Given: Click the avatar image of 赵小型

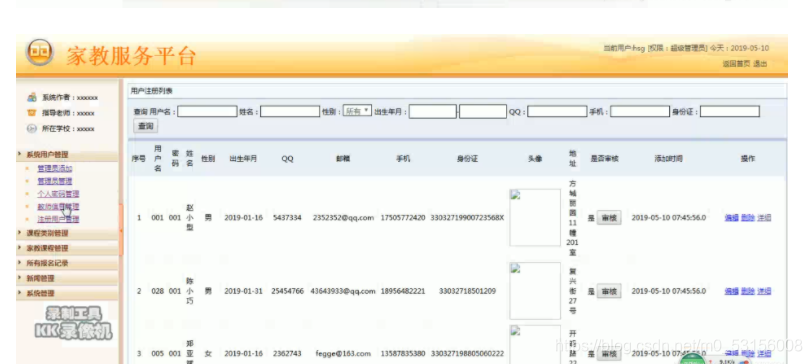Looking at the screenshot, I should [535, 217].
